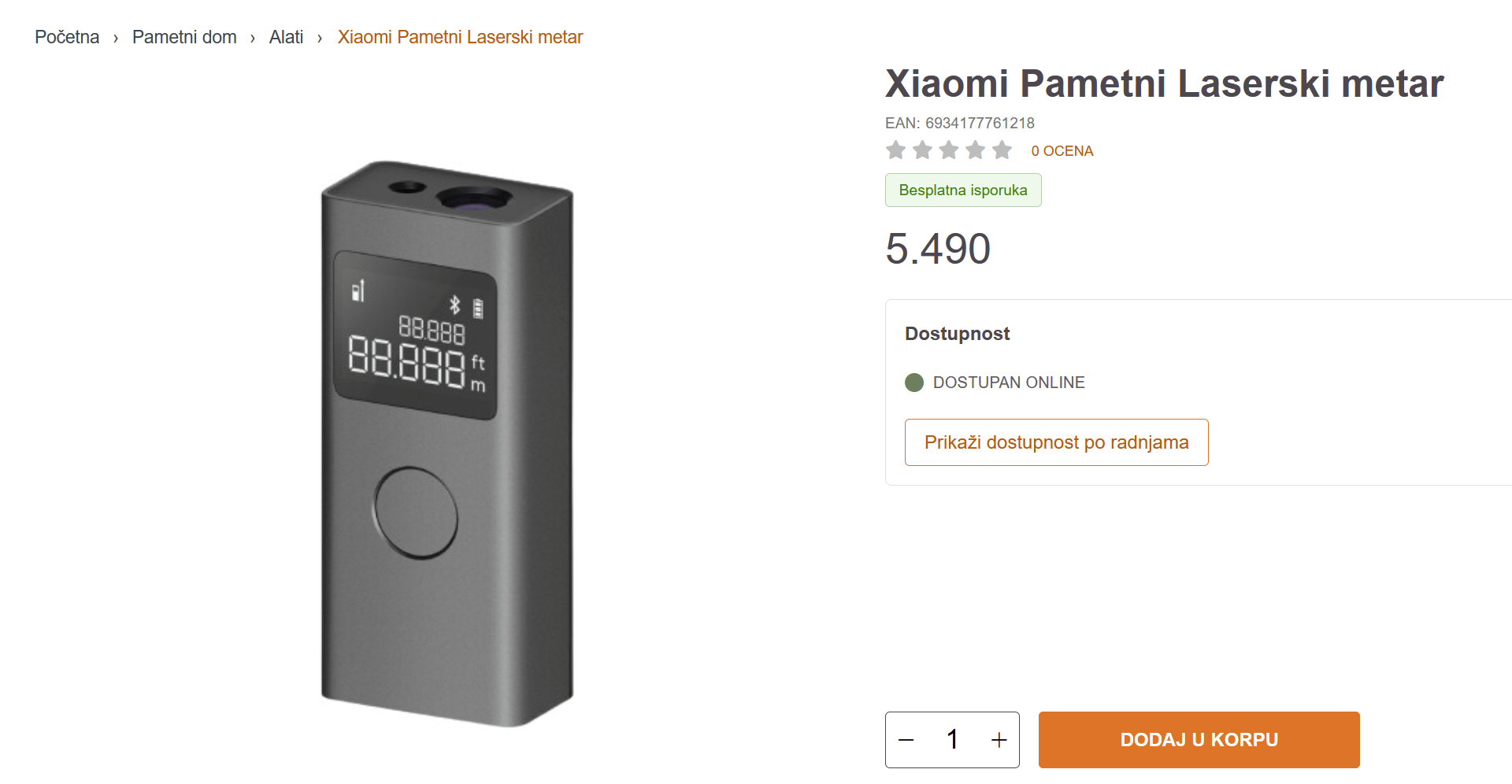
Task: Click the quantity input field
Action: (x=953, y=740)
